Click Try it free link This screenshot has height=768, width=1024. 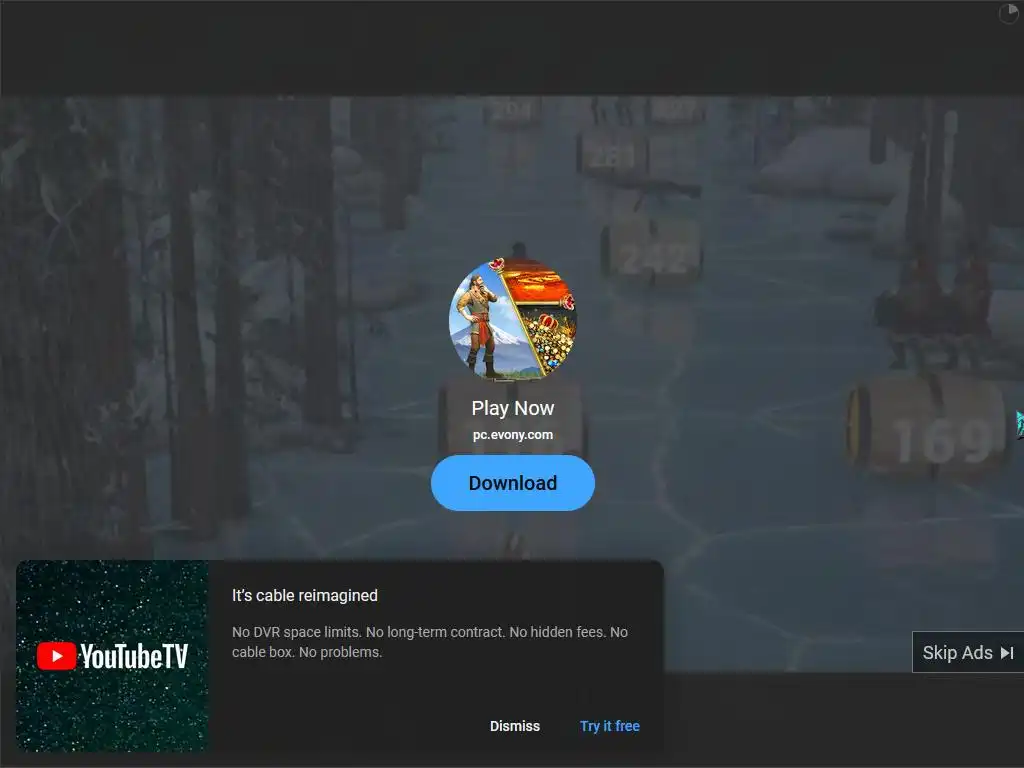(610, 726)
